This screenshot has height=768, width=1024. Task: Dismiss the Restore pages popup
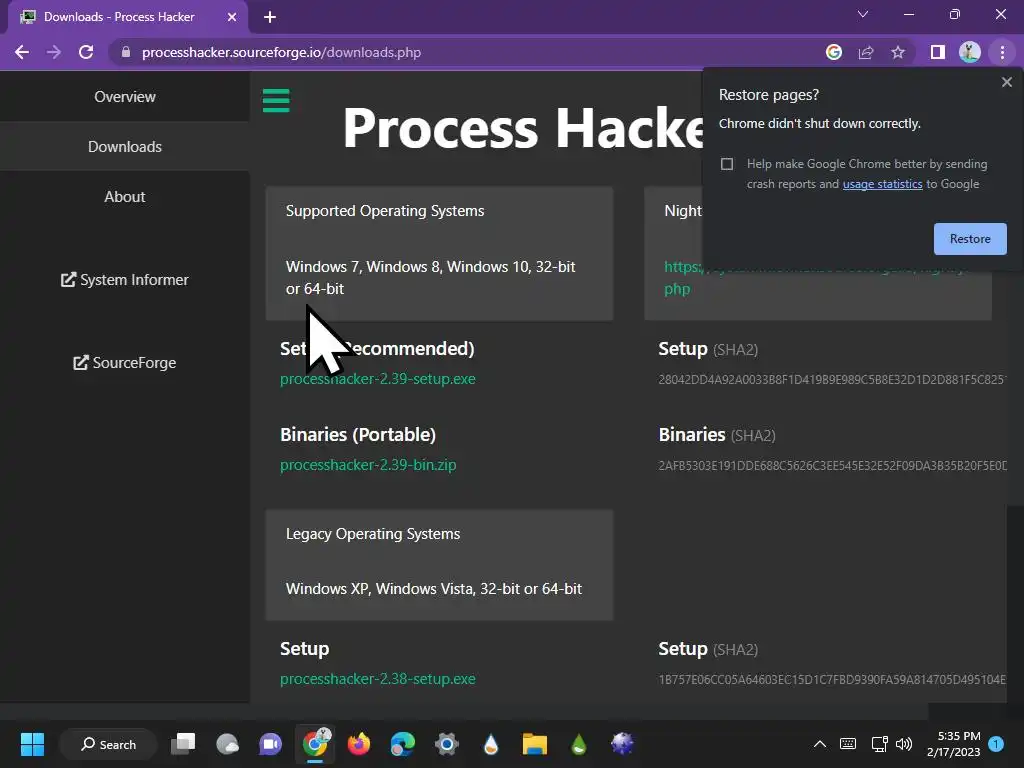[x=1006, y=82]
